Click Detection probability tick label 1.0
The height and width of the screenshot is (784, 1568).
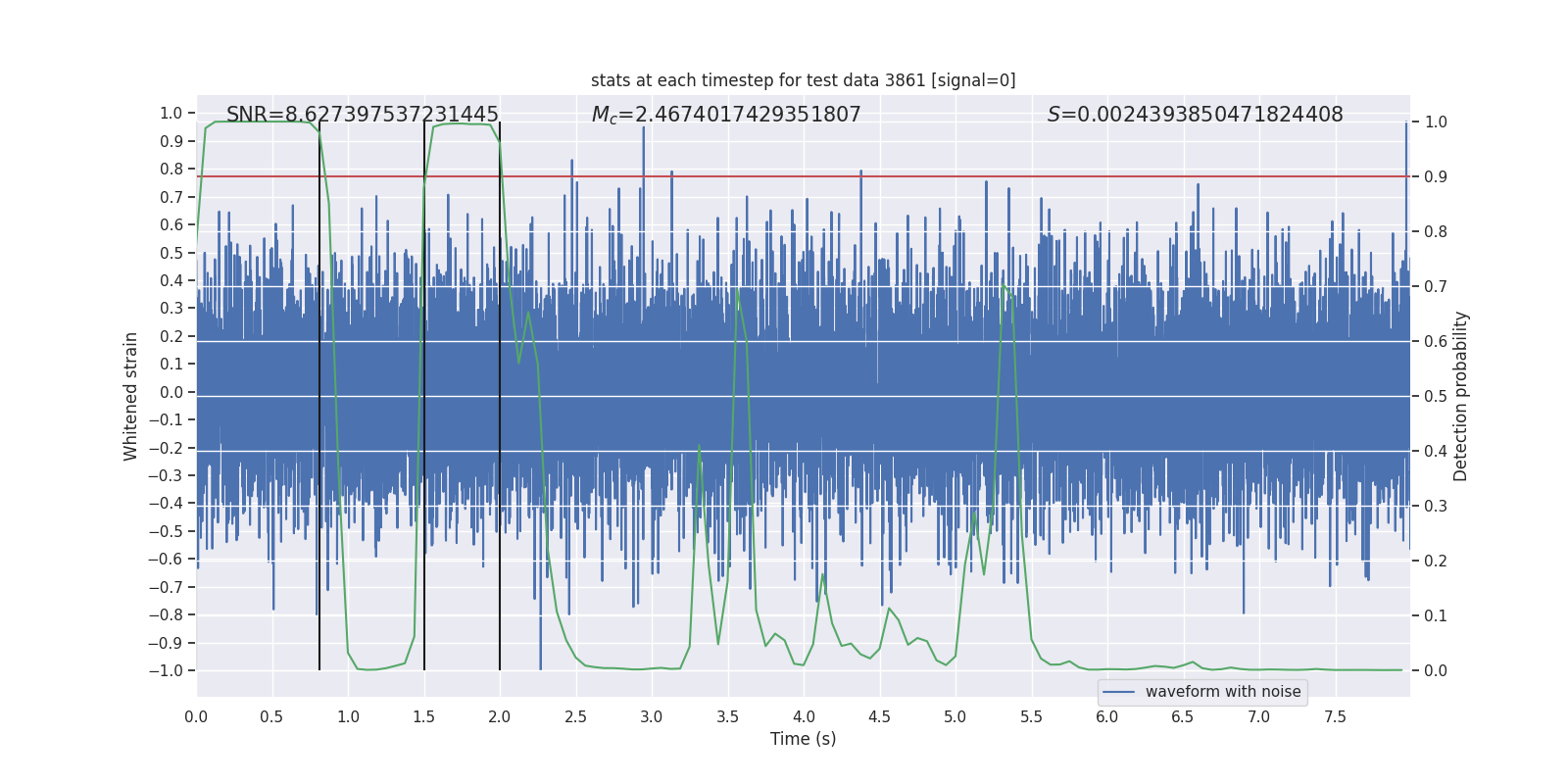1436,122
